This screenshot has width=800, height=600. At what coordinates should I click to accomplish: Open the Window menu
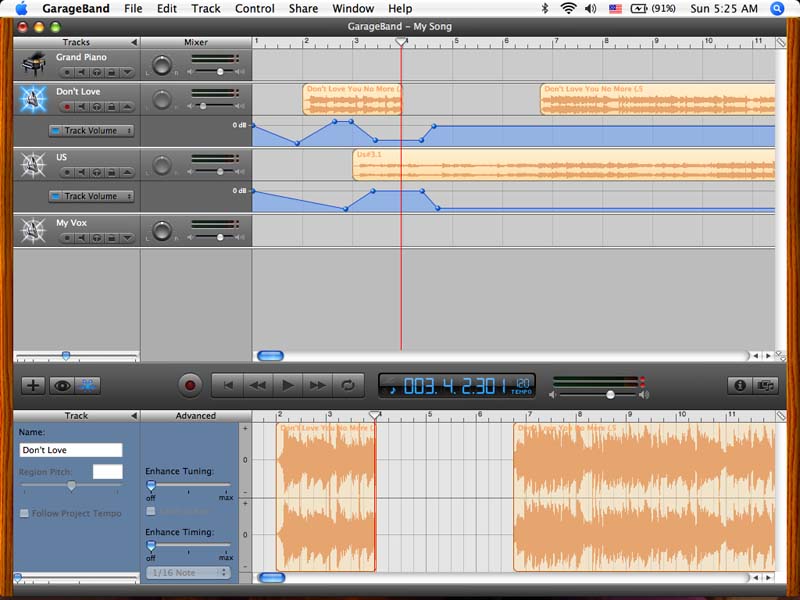(x=353, y=9)
